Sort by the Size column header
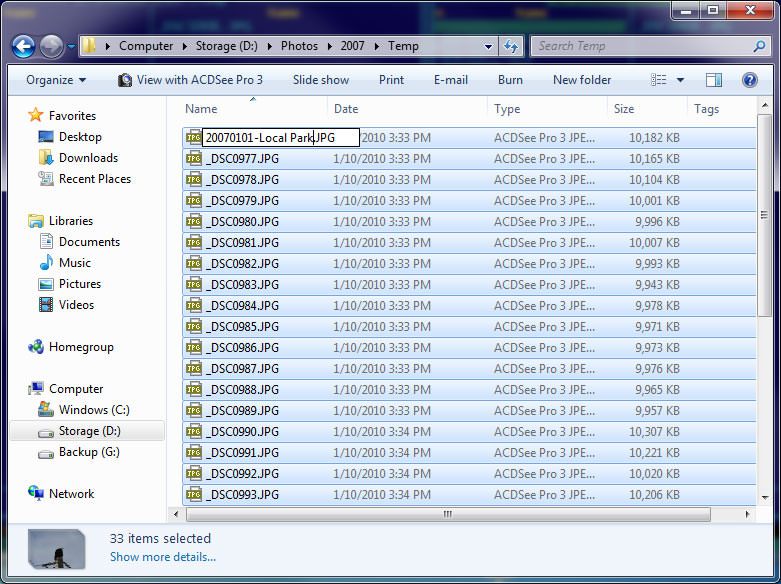 pos(624,109)
